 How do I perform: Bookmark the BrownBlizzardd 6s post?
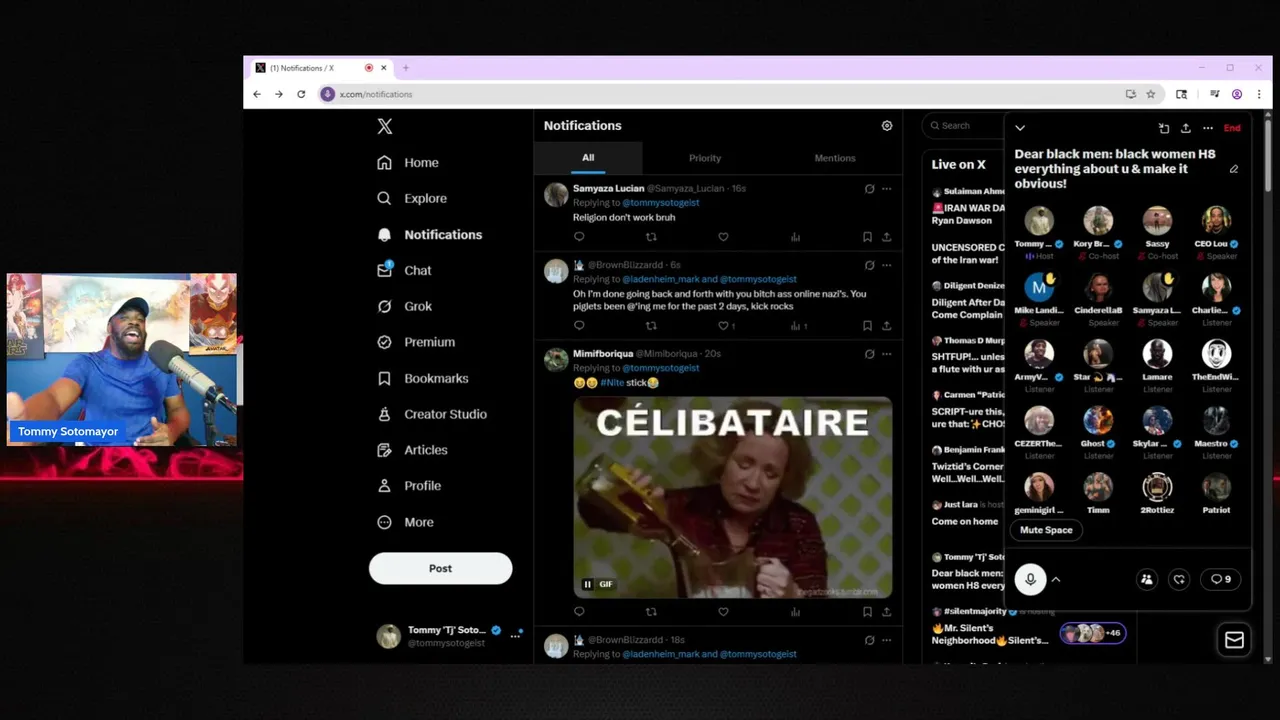click(x=867, y=325)
